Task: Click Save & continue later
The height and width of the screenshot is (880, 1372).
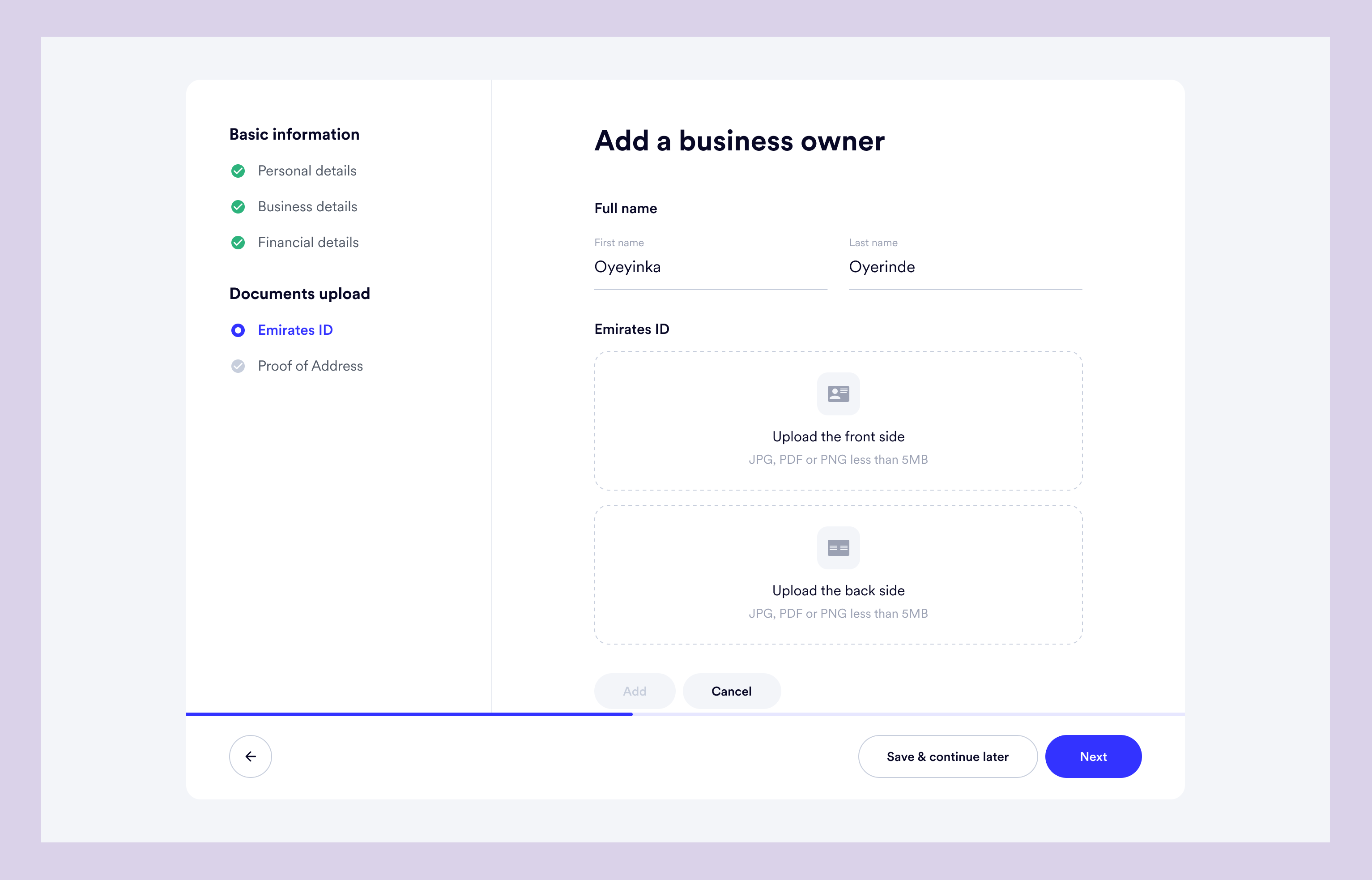Action: pyautogui.click(x=947, y=756)
